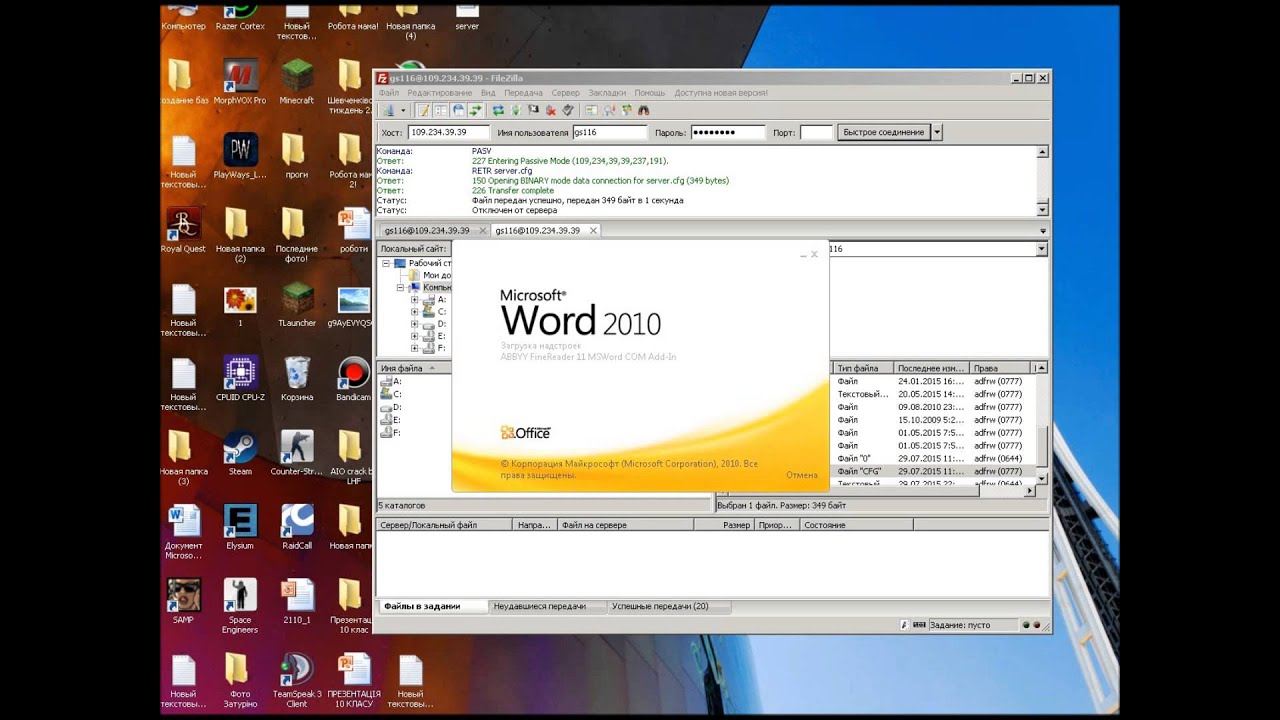Expand the D: drive tree node
Image resolution: width=1280 pixels, height=720 pixels.
[414, 324]
